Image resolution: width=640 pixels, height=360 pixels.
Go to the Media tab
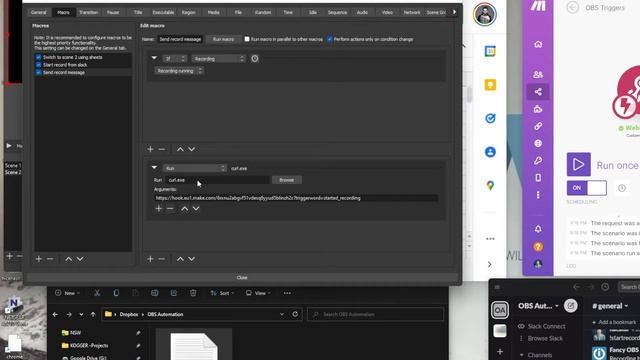coord(213,13)
